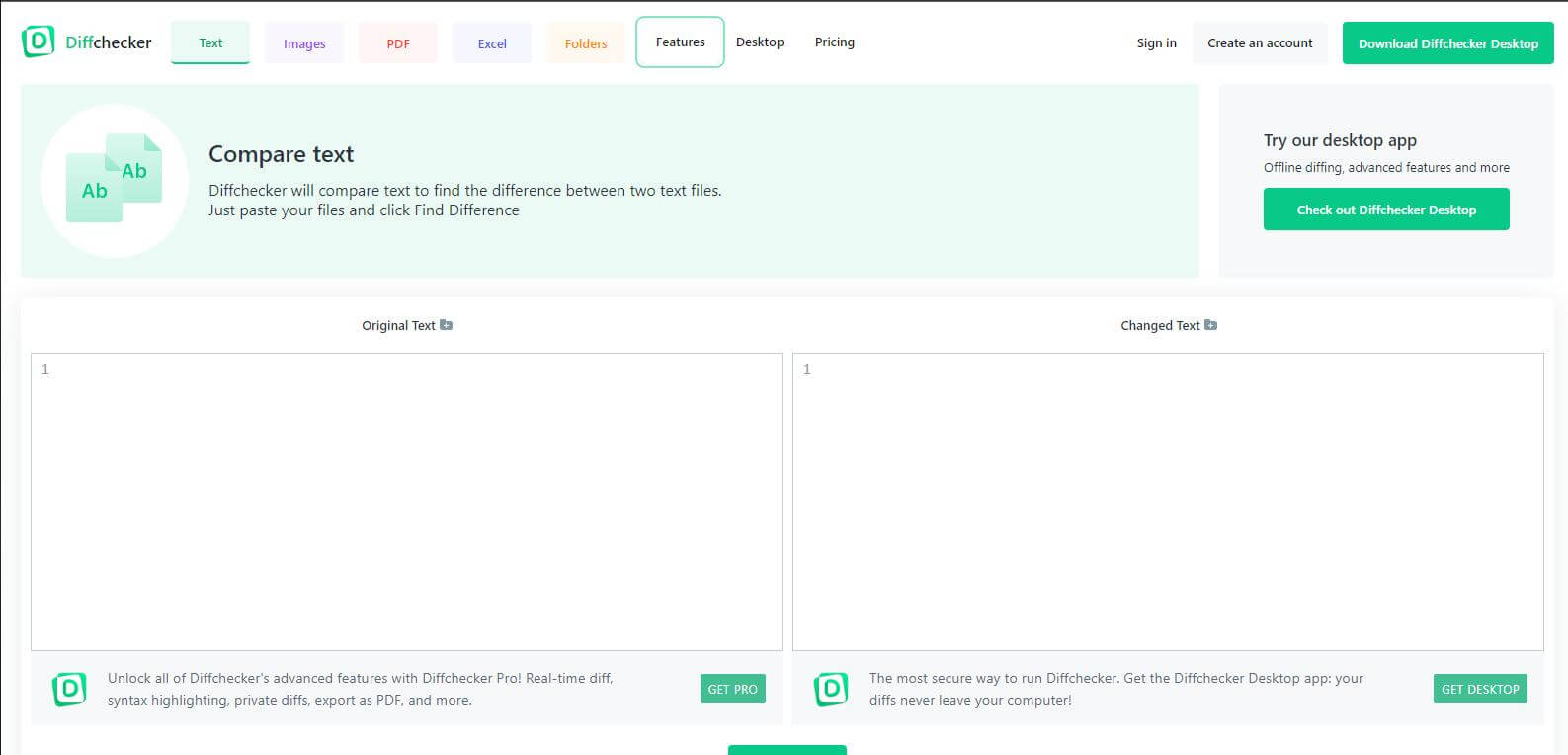The height and width of the screenshot is (755, 1568).
Task: Click the Desktop banner text about secure diffs
Action: (1116, 689)
